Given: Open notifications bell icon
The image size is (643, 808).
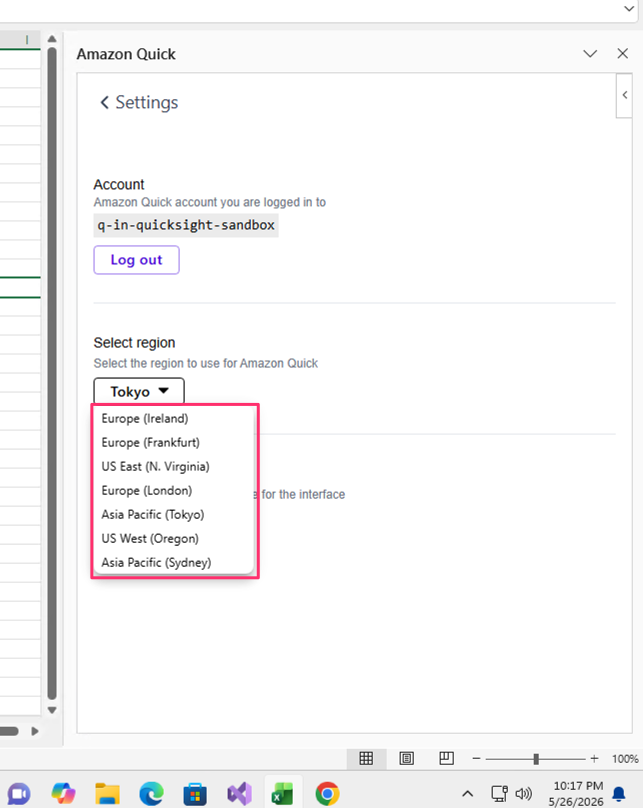Looking at the screenshot, I should pyautogui.click(x=619, y=794).
